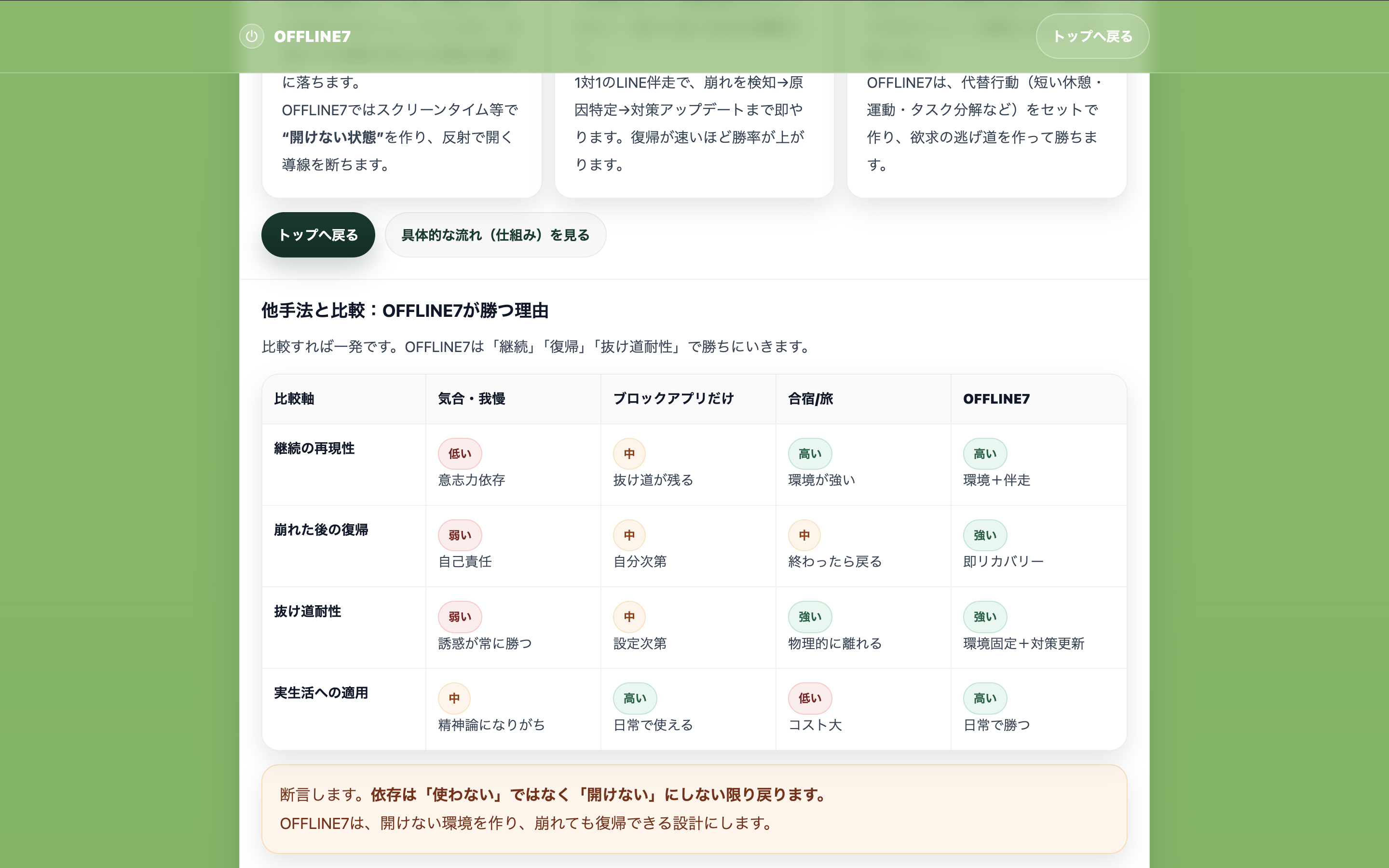Click the heading 他手法と比較：OFFLINE7が勝つ理由
Viewport: 1389px width, 868px height.
pyautogui.click(x=405, y=311)
